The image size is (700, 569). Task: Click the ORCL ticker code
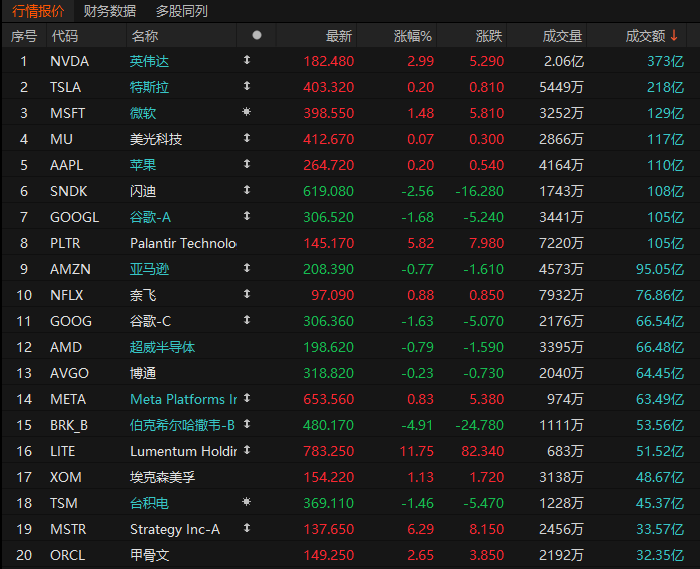67,555
